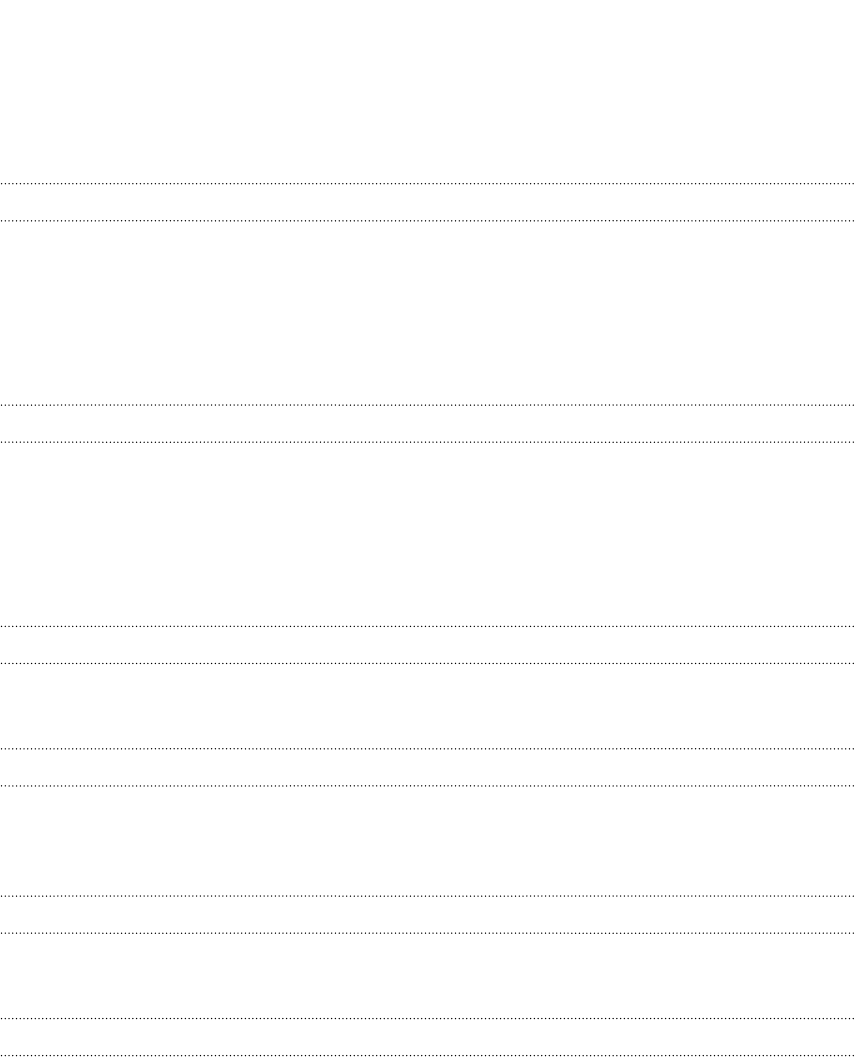Select the last dotted answer line

point(428,1054)
